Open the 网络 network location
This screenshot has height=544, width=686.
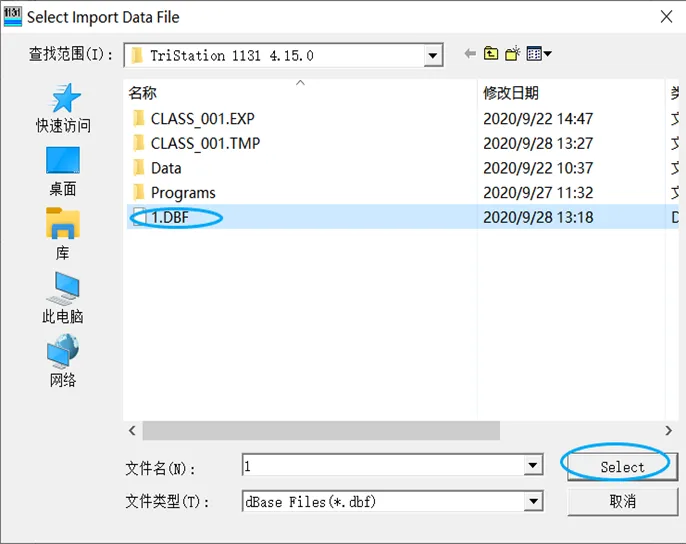click(x=63, y=361)
